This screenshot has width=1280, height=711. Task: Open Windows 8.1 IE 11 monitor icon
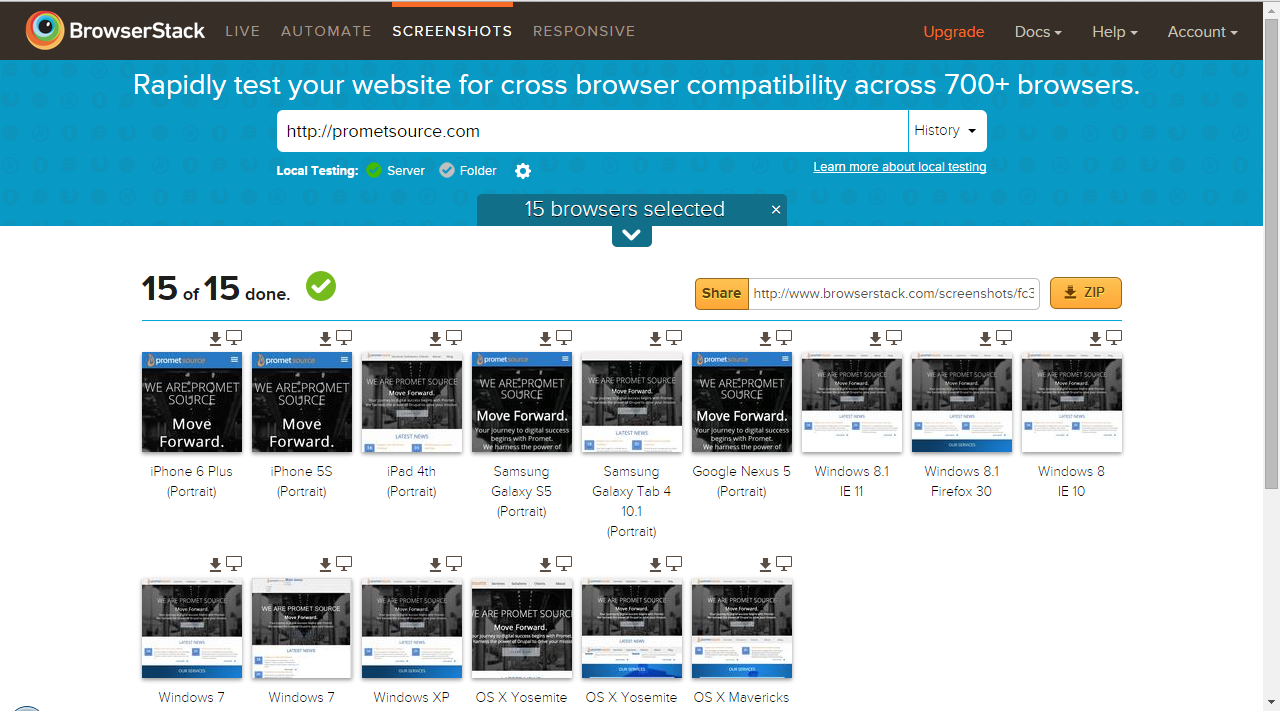coord(894,338)
